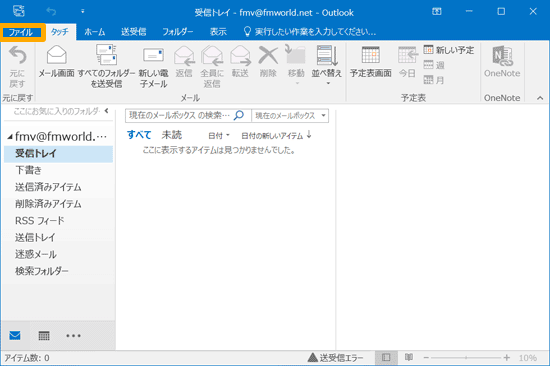The width and height of the screenshot is (550, 366).
Task: Switch to the ホーム ribbon tab
Action: point(94,32)
